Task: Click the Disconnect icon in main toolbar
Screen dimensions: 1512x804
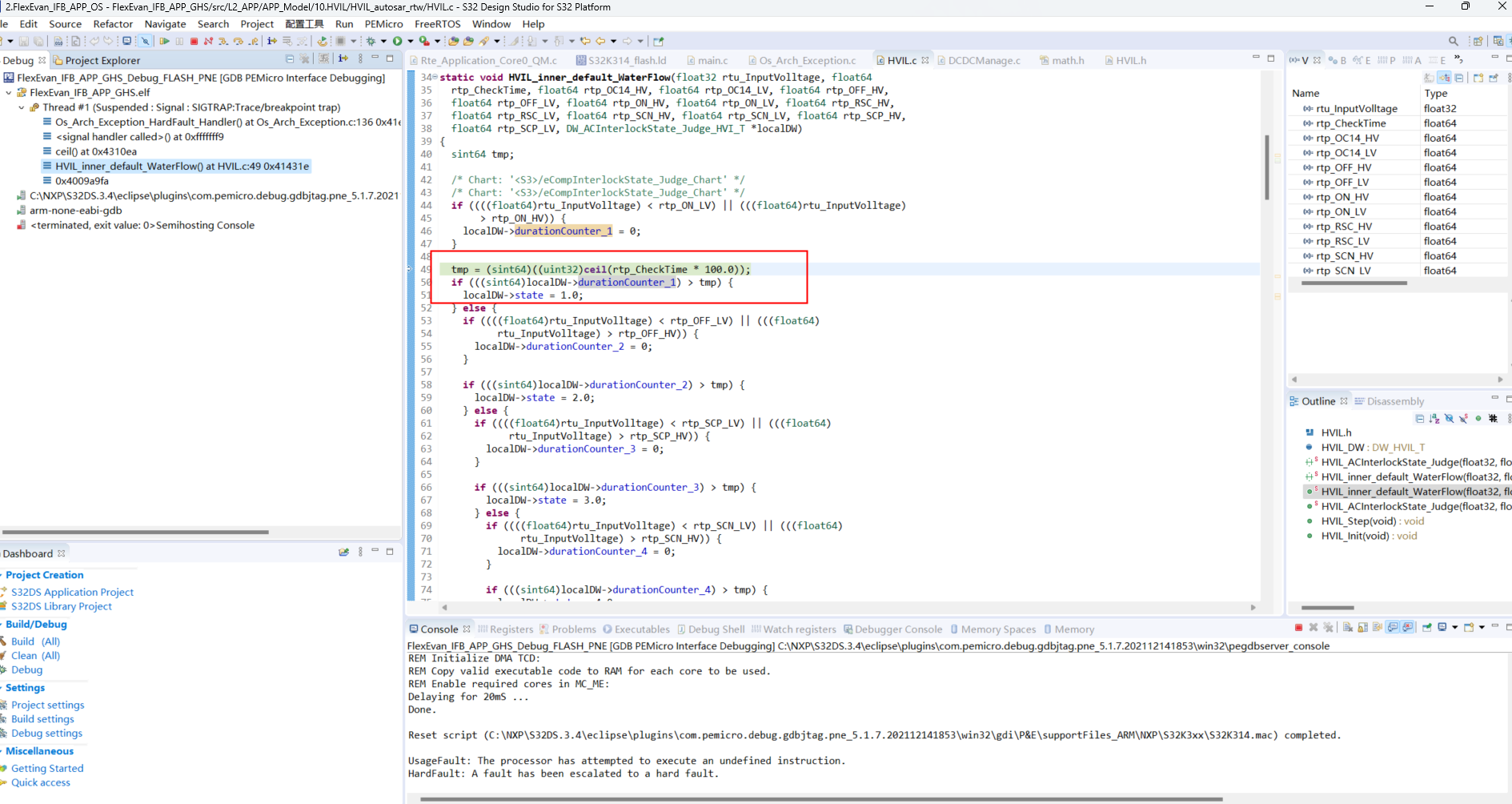Action: 208,41
